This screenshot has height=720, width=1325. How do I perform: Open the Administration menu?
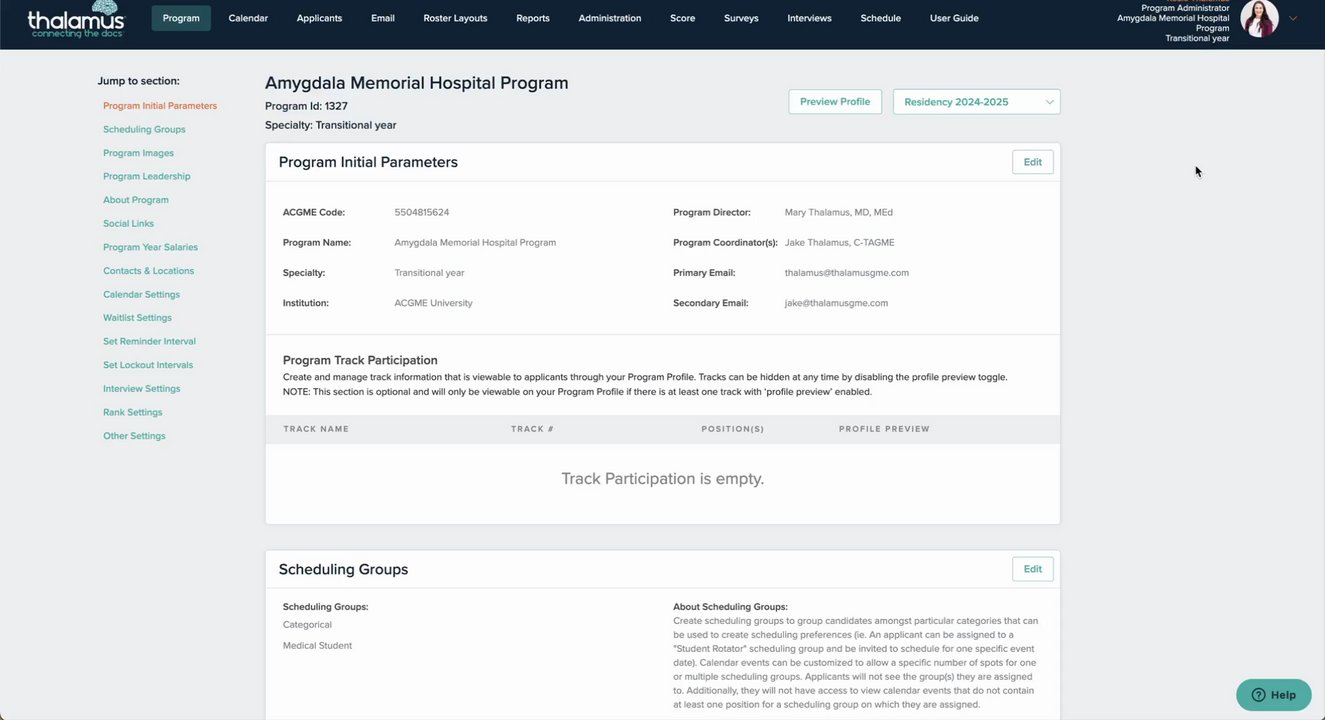[x=610, y=18]
